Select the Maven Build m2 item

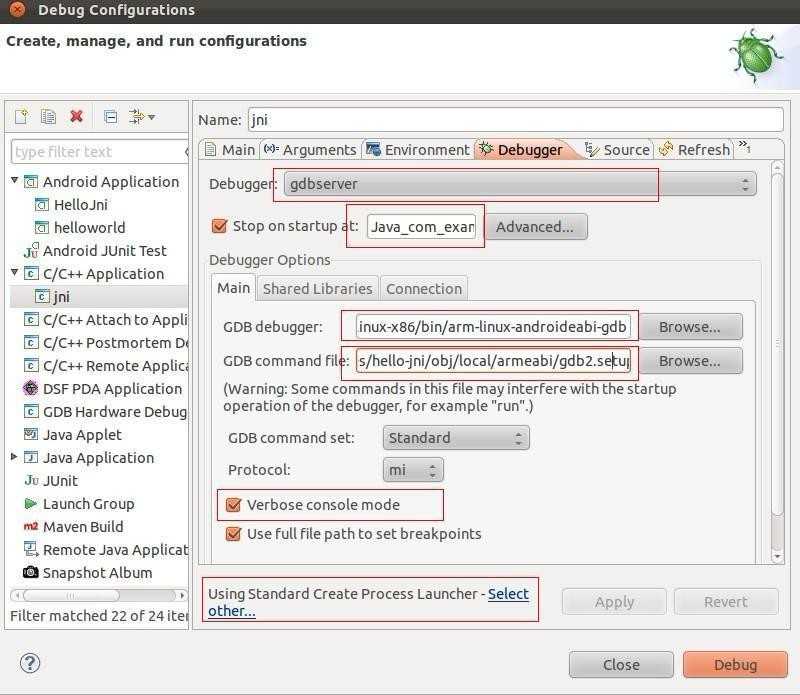pyautogui.click(x=83, y=527)
